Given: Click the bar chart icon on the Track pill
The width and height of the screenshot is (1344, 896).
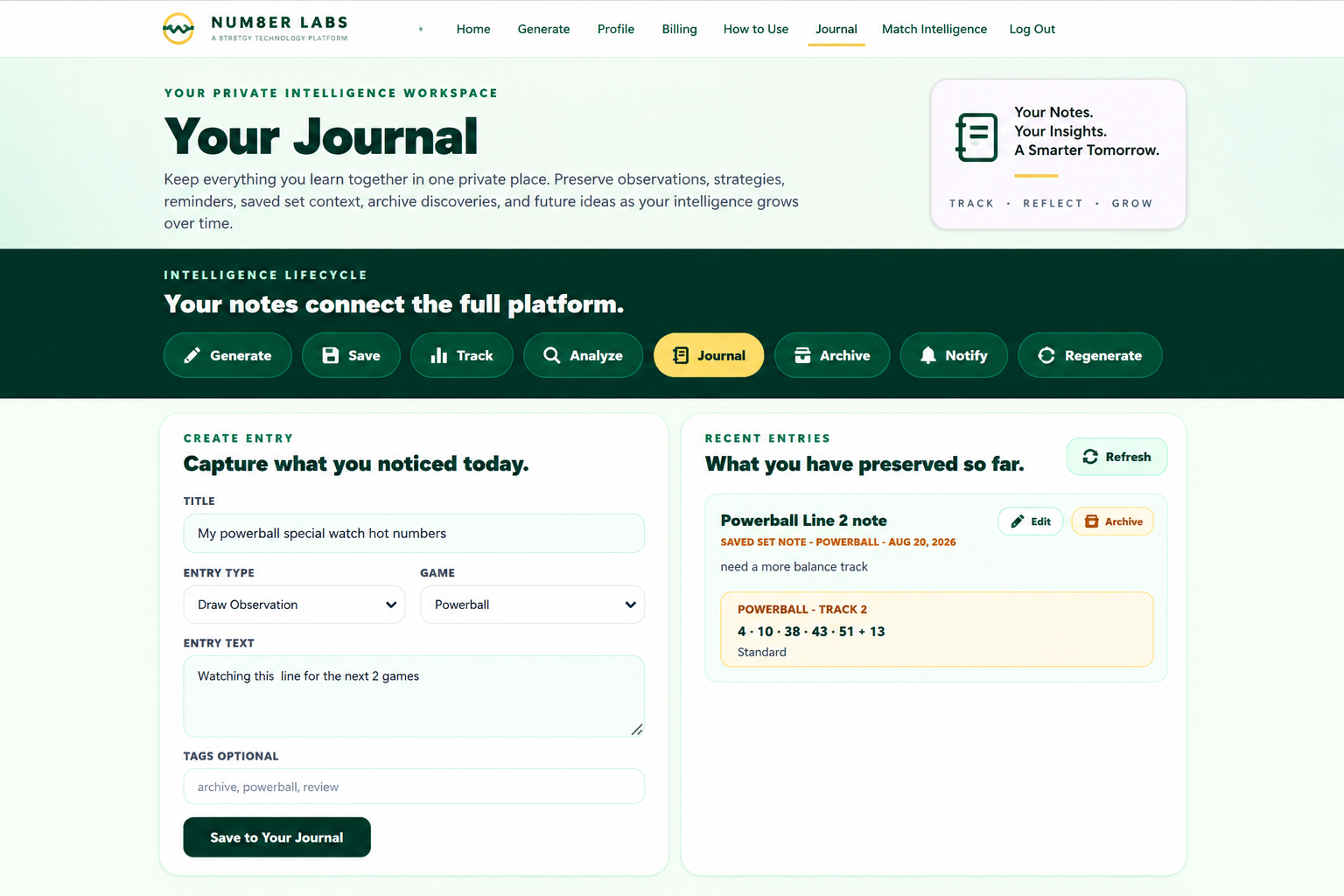Looking at the screenshot, I should (x=439, y=355).
